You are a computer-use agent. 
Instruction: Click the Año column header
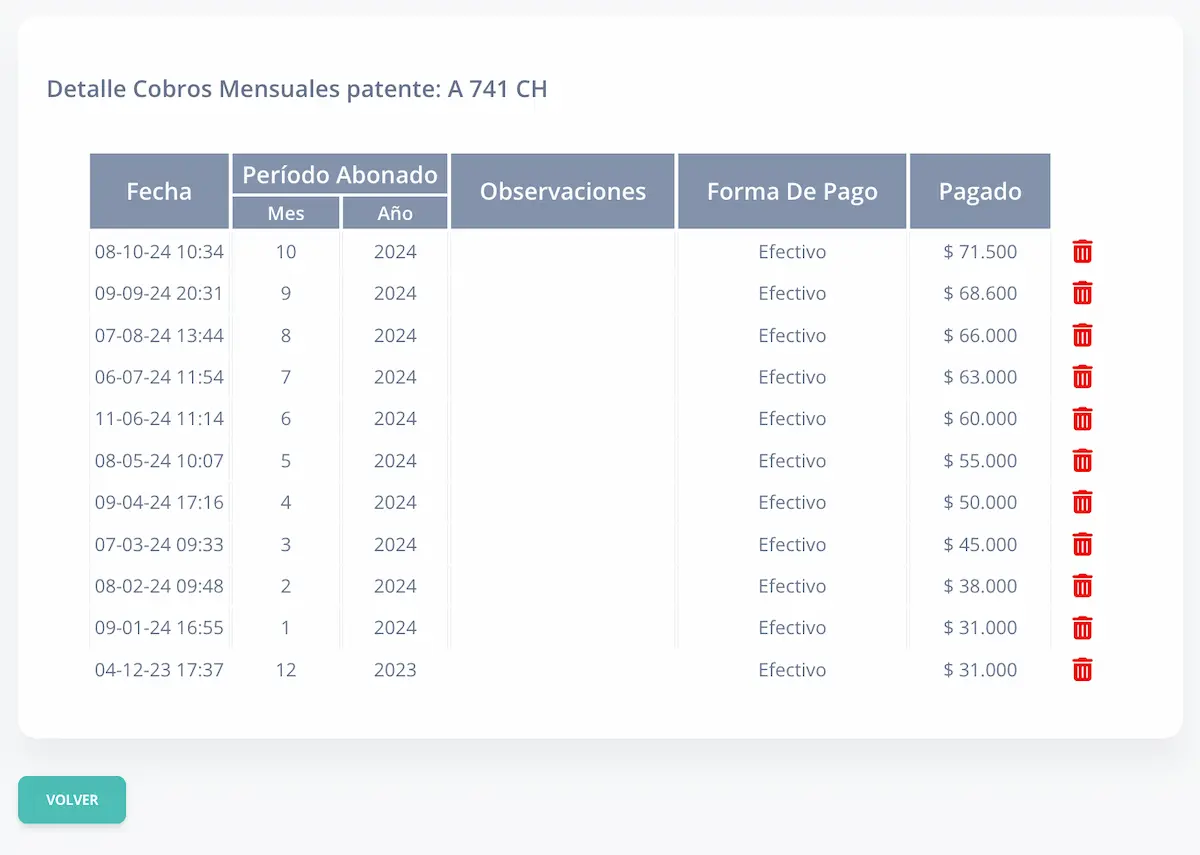click(x=394, y=212)
